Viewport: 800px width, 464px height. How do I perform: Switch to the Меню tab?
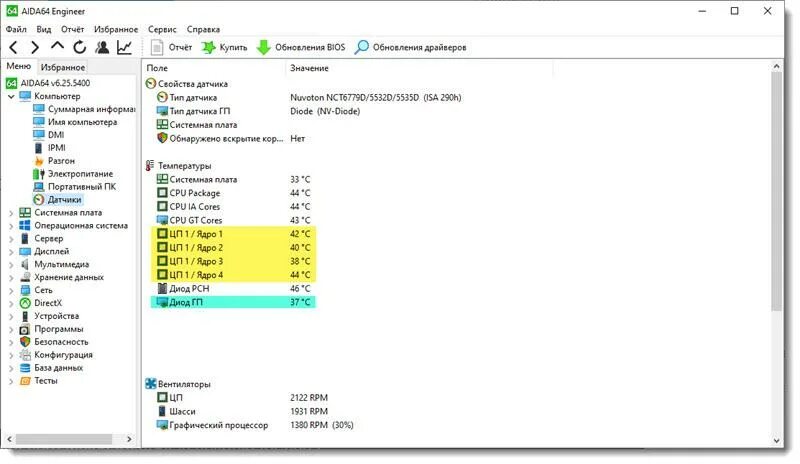[18, 66]
